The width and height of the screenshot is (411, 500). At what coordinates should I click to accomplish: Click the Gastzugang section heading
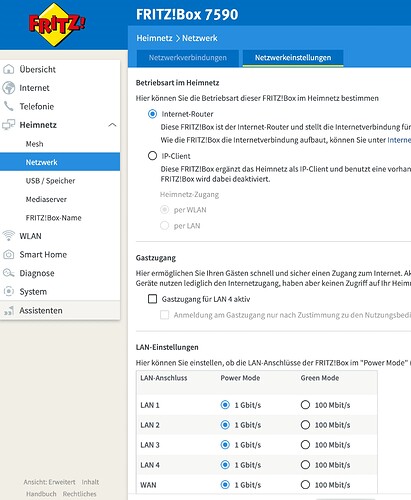coord(156,258)
